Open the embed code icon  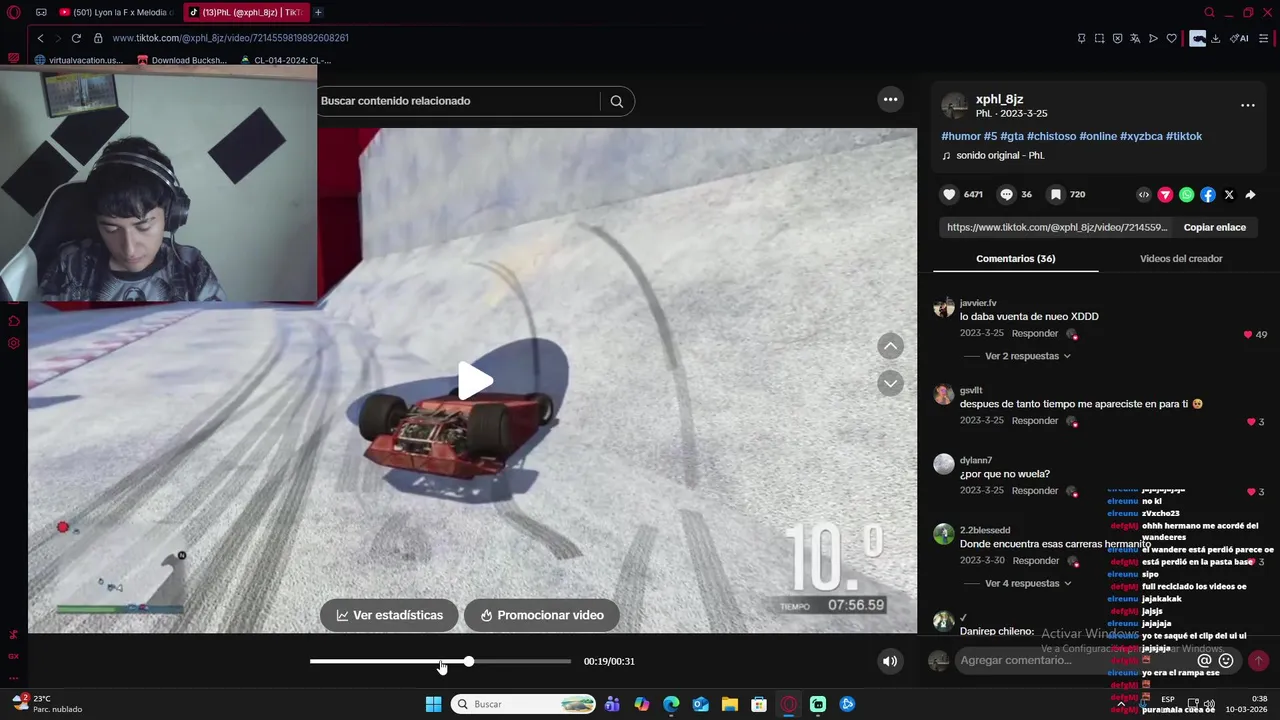click(1144, 195)
